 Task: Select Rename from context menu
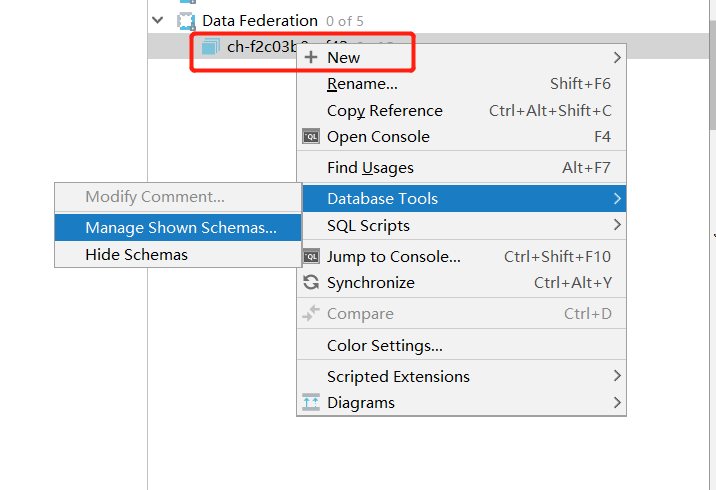362,84
